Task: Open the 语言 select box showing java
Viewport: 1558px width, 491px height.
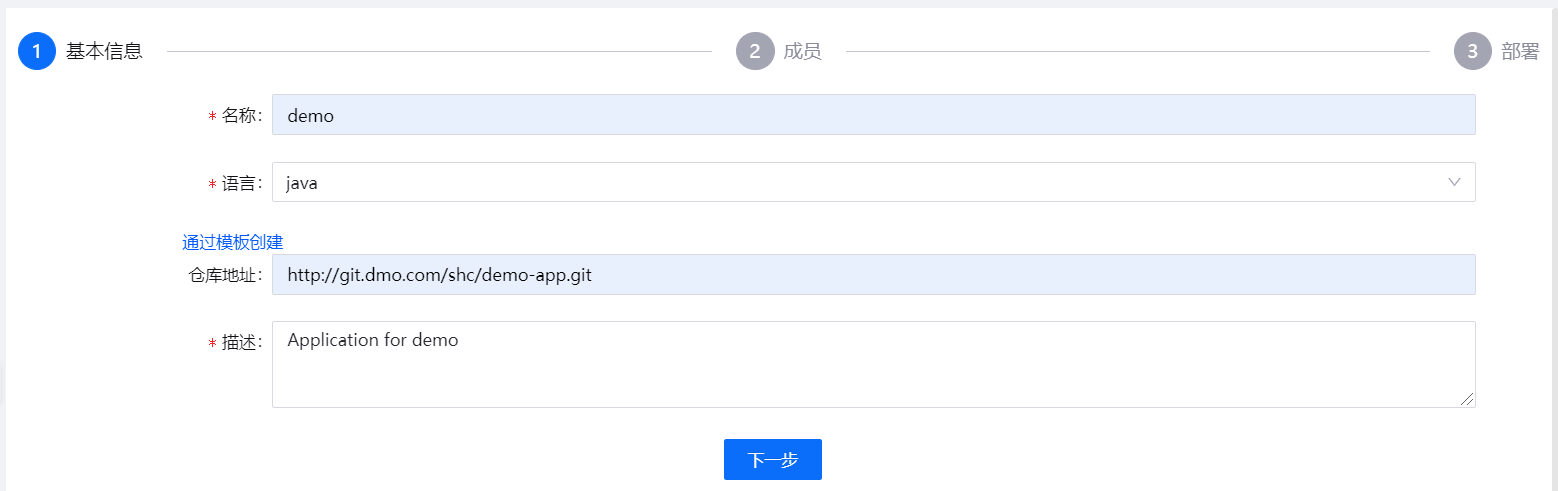Action: pos(860,183)
